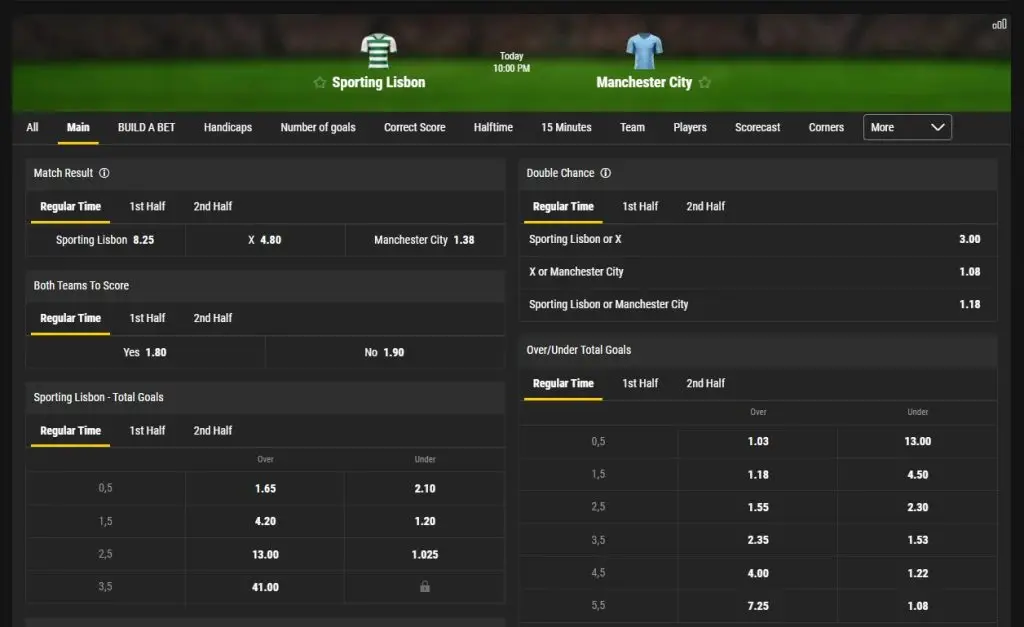1024x627 pixels.
Task: Select Sporting Lisbon Total Goals 2nd Half tab
Action: pyautogui.click(x=212, y=430)
